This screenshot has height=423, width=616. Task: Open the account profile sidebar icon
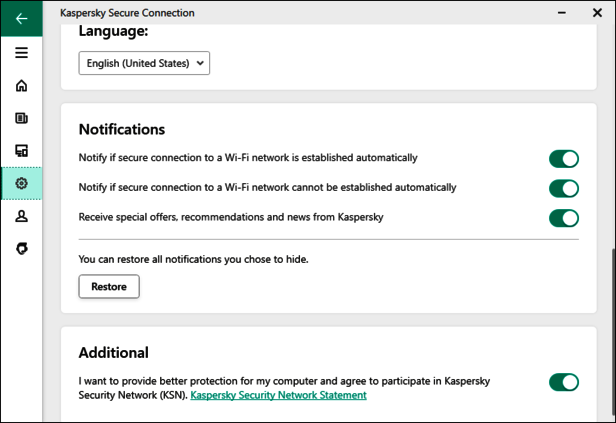click(x=21, y=216)
